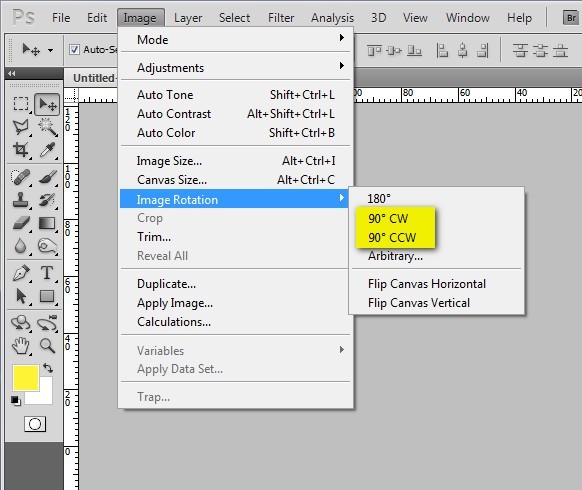Select the History Brush tool
582x490 pixels.
click(x=47, y=200)
